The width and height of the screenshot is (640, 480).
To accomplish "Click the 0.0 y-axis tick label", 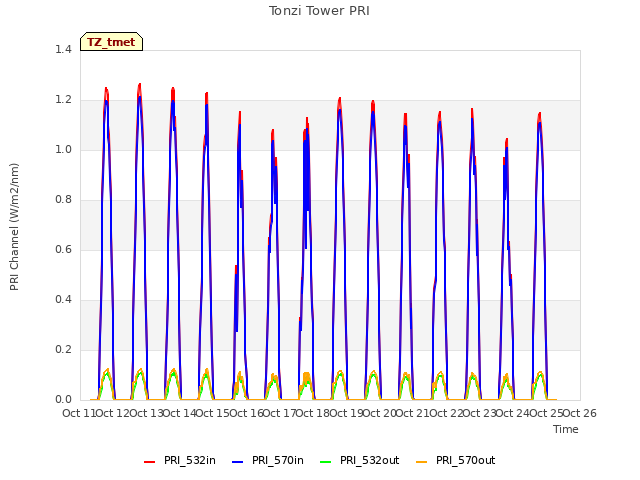I will pyautogui.click(x=63, y=400).
